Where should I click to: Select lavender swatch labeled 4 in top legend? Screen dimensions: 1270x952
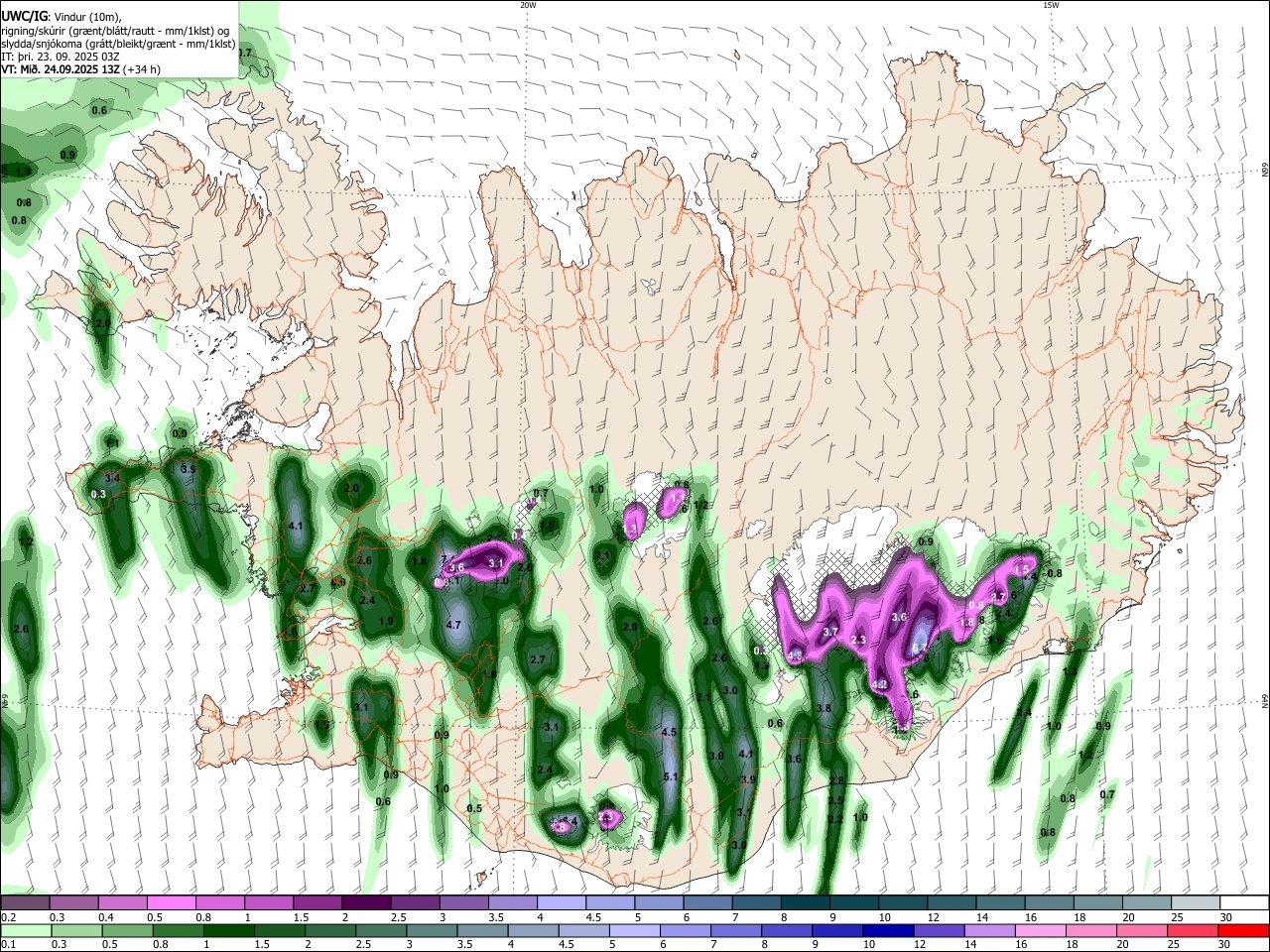(x=563, y=902)
